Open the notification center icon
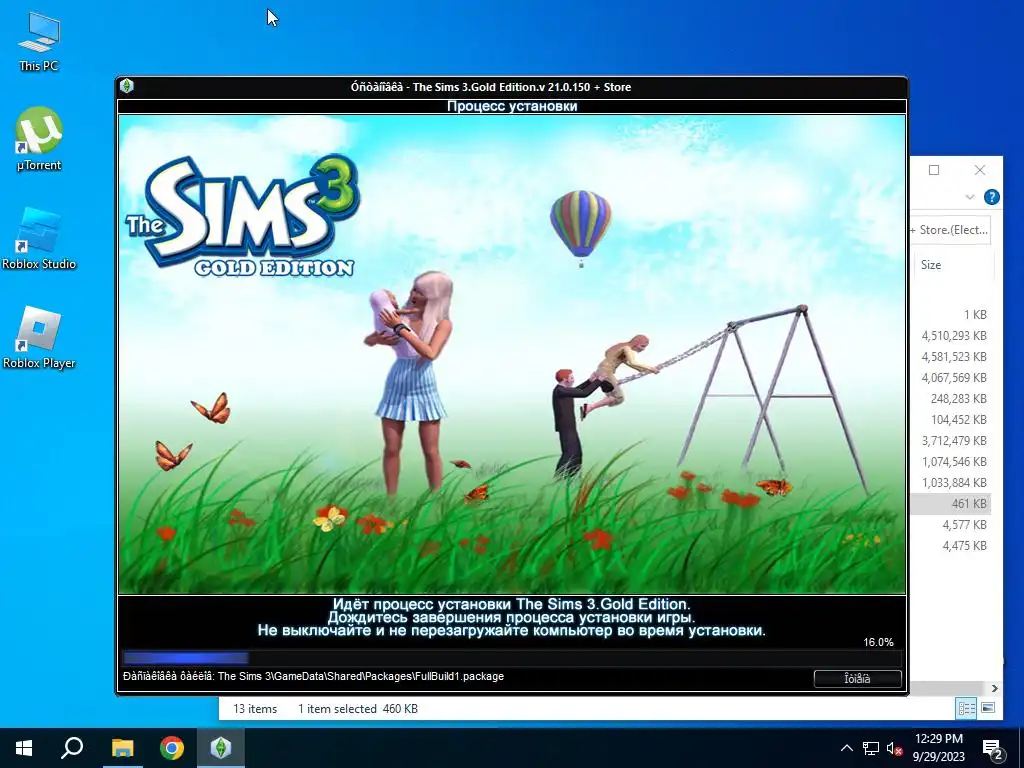1024x768 pixels. pyautogui.click(x=992, y=749)
